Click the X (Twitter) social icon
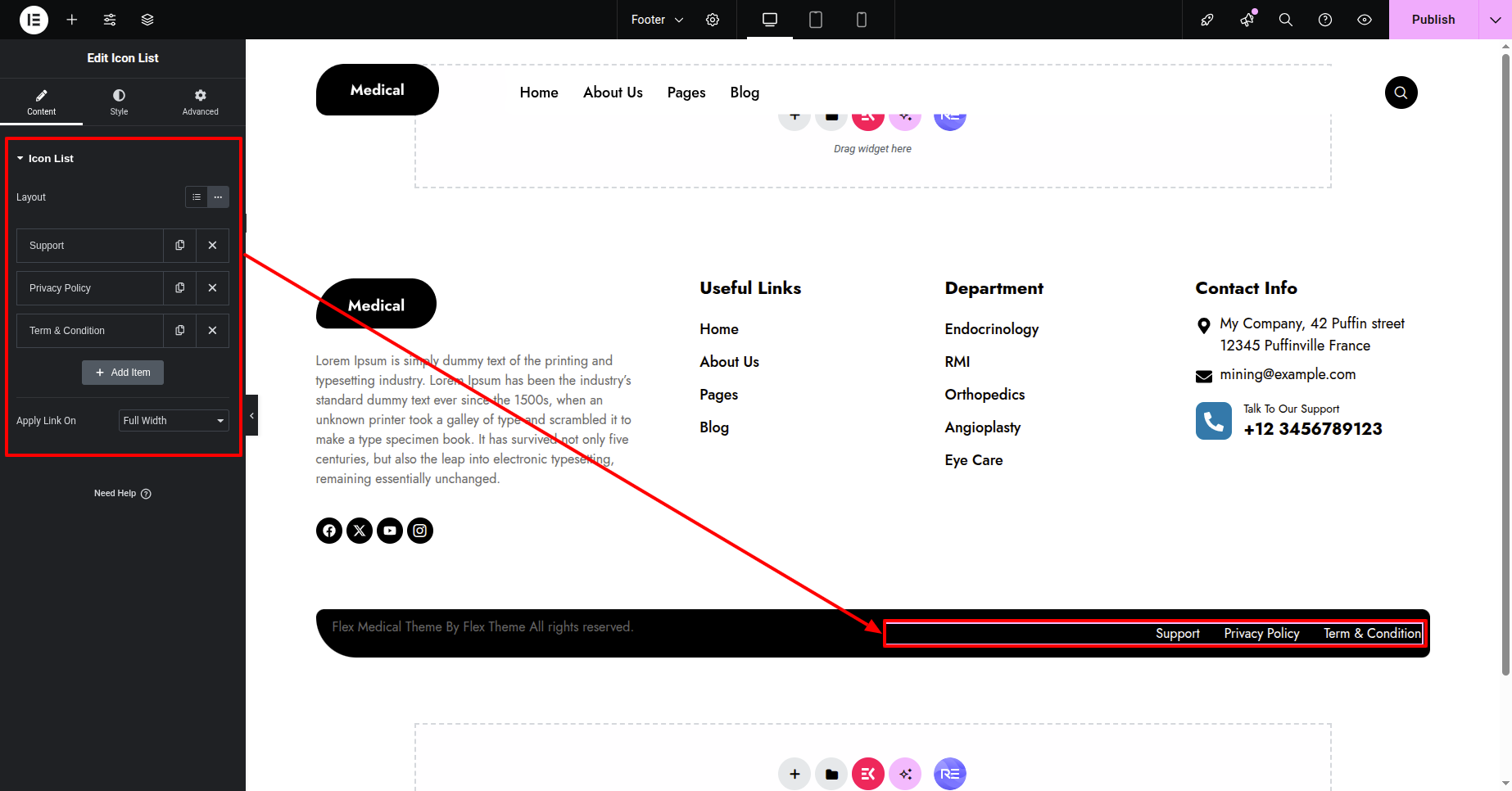1512x791 pixels. tap(360, 531)
